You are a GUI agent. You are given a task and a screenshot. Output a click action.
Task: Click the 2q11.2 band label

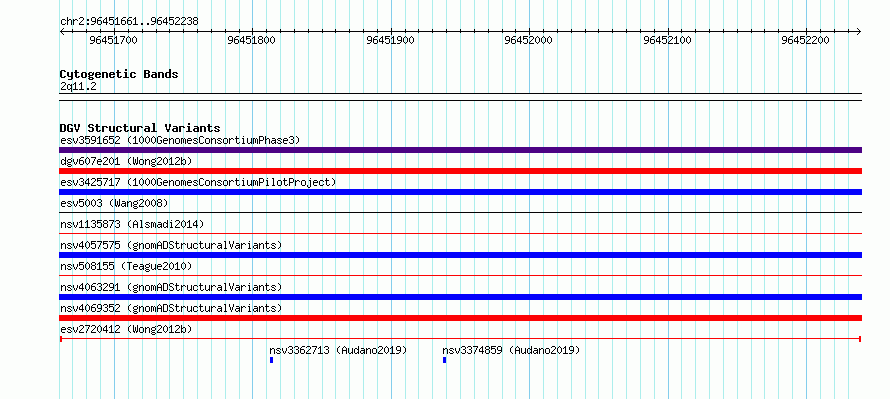pyautogui.click(x=78, y=86)
